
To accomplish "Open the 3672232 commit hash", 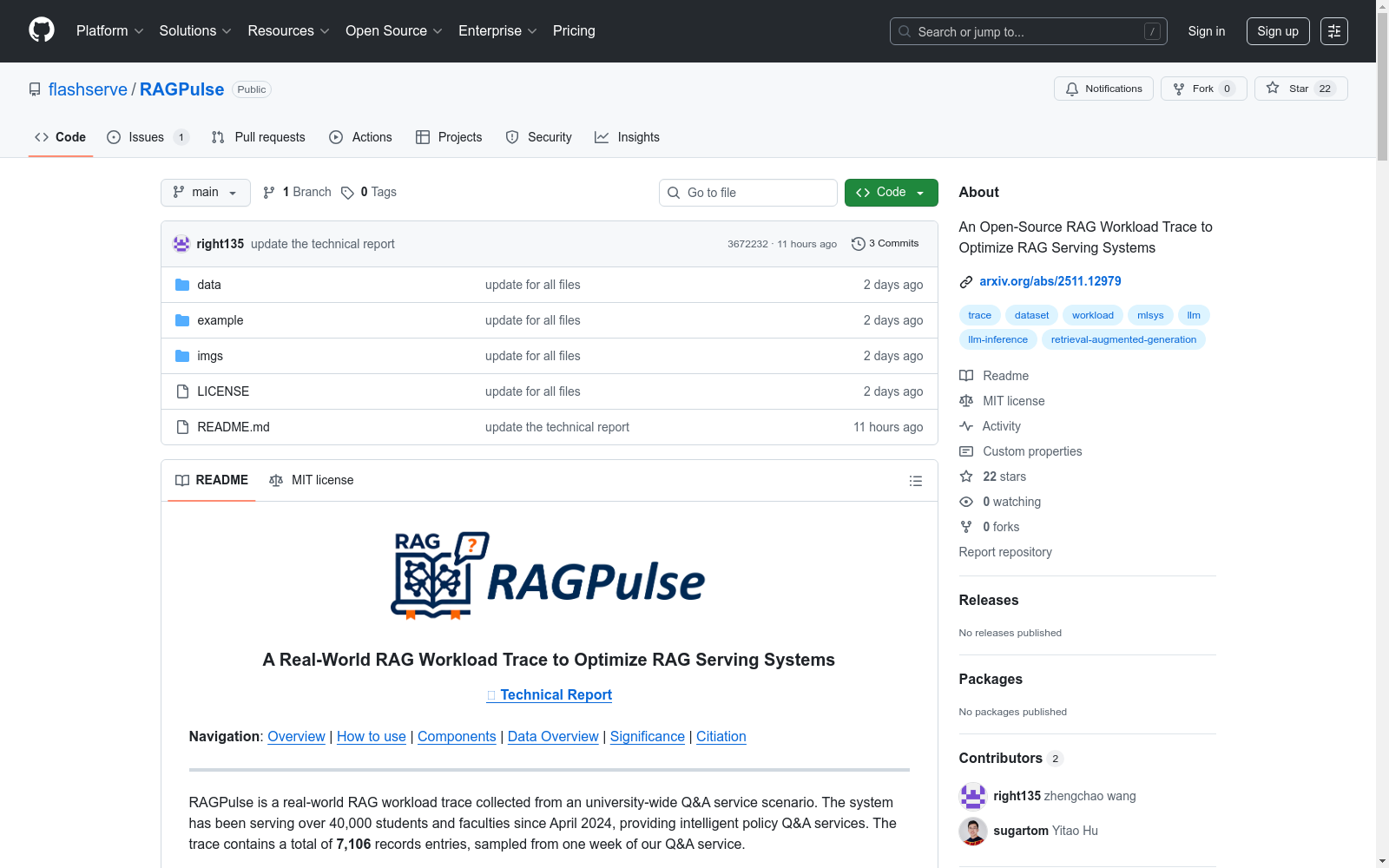I will point(747,244).
